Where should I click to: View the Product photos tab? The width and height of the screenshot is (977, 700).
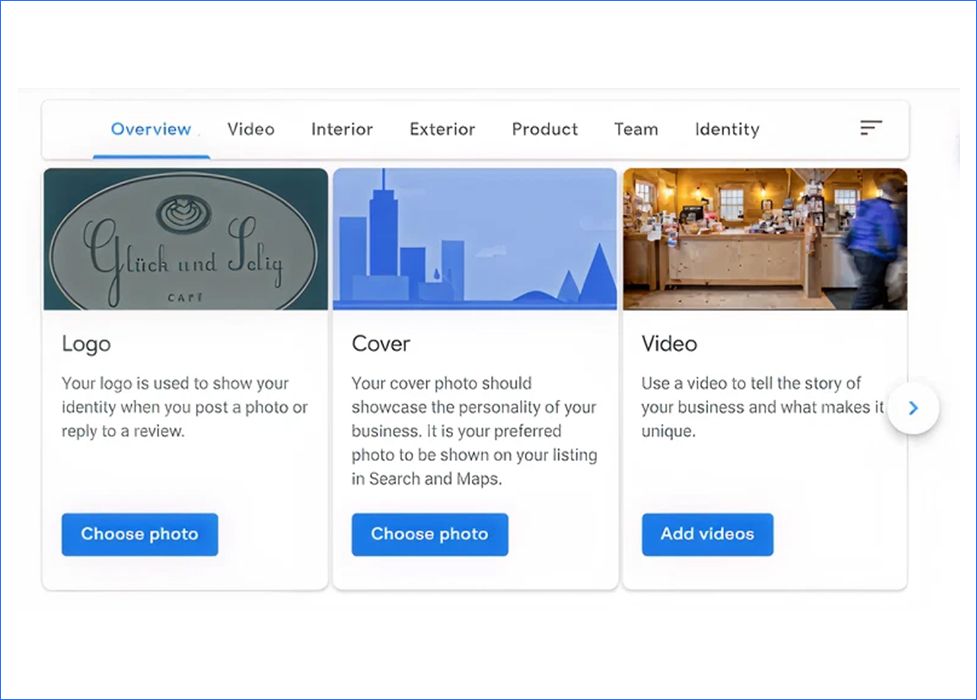tap(545, 129)
